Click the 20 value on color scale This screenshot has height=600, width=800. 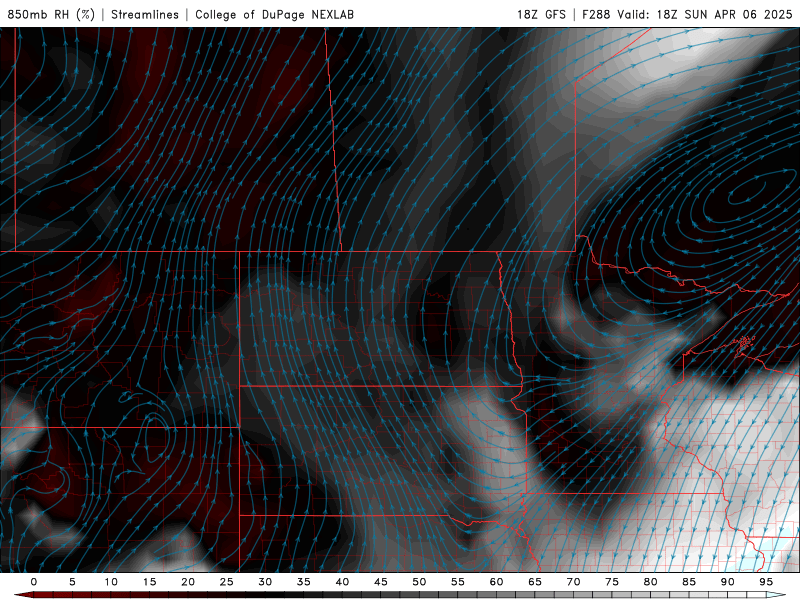(x=188, y=582)
